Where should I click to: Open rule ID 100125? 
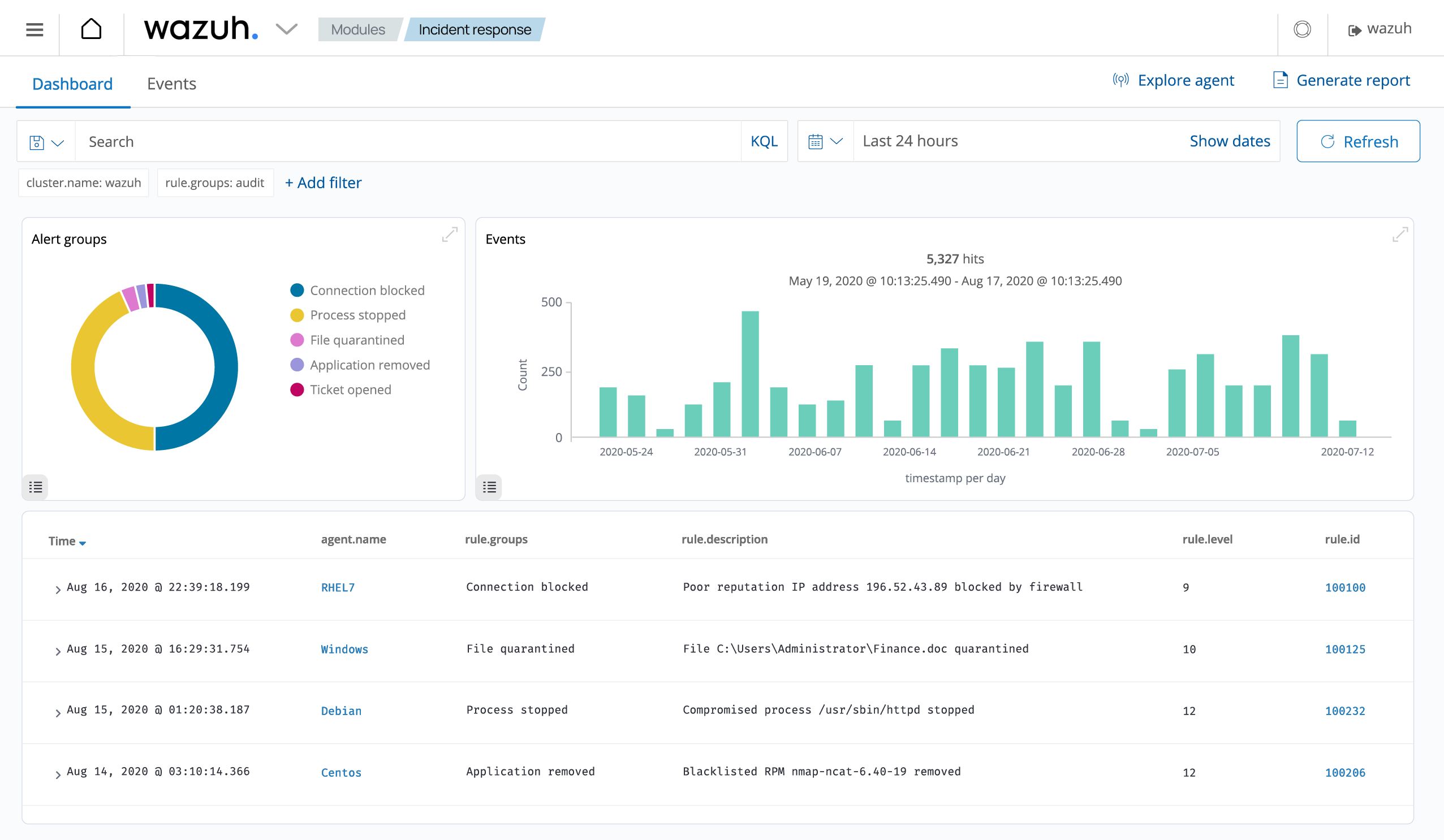pyautogui.click(x=1345, y=650)
